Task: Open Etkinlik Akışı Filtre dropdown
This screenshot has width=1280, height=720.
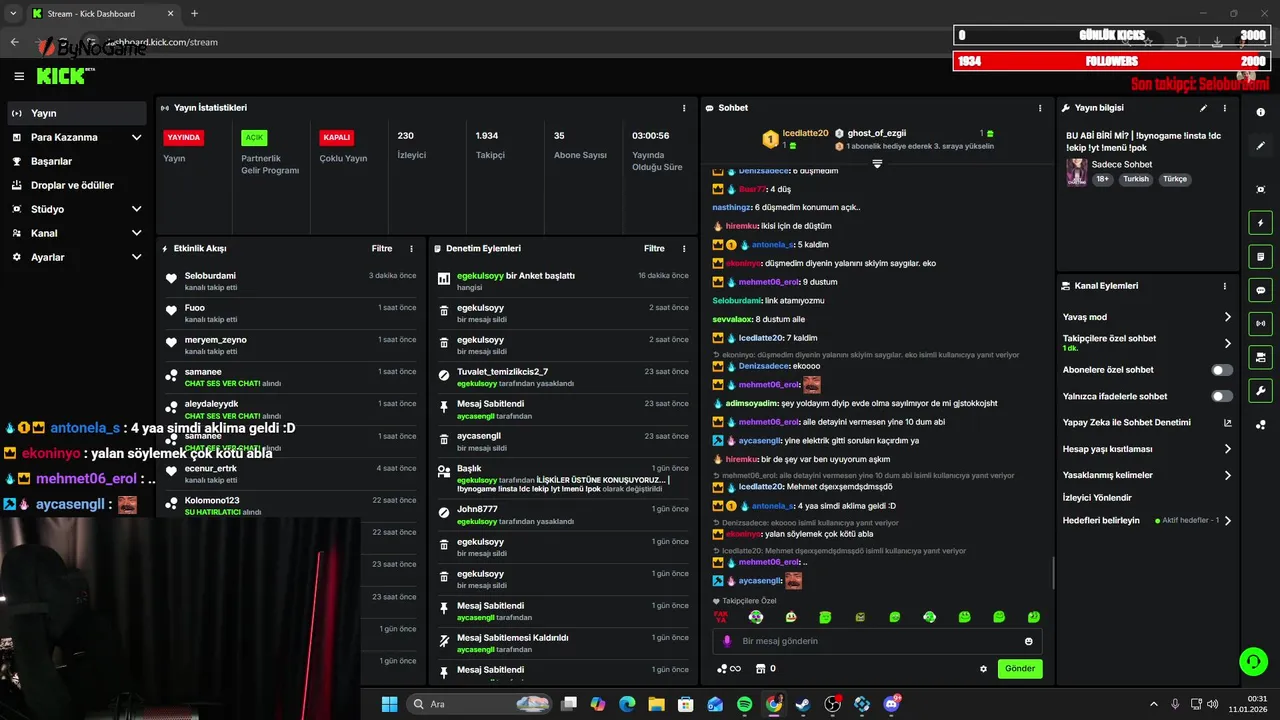Action: (x=382, y=249)
